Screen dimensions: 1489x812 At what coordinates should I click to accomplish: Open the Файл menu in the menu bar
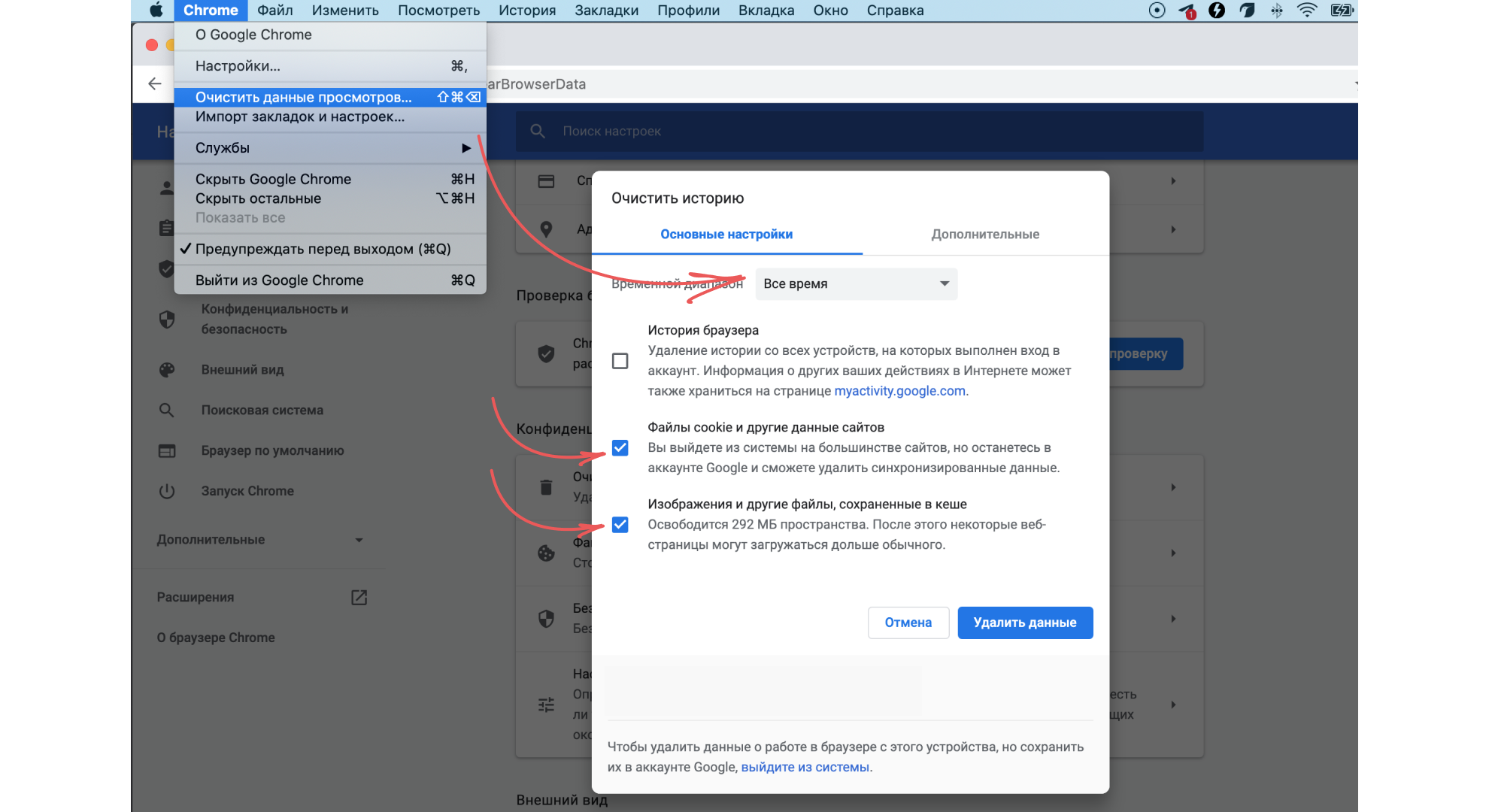(275, 11)
